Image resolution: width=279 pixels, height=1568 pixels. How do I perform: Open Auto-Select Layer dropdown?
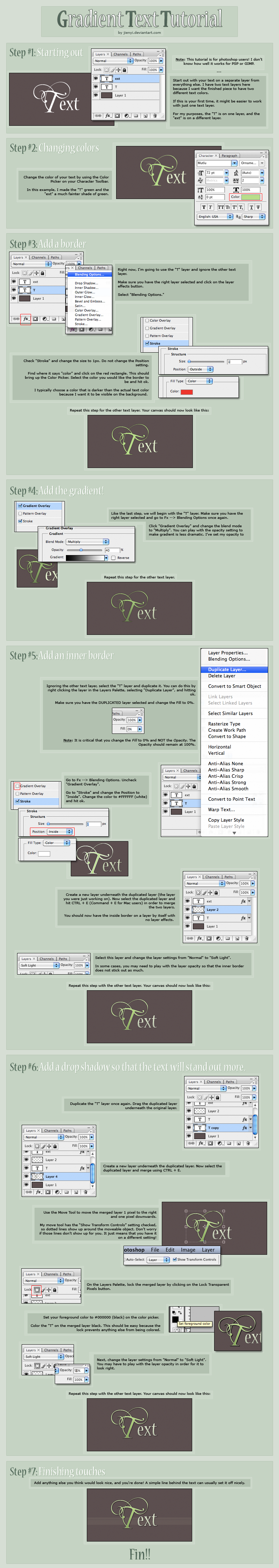[158, 1260]
